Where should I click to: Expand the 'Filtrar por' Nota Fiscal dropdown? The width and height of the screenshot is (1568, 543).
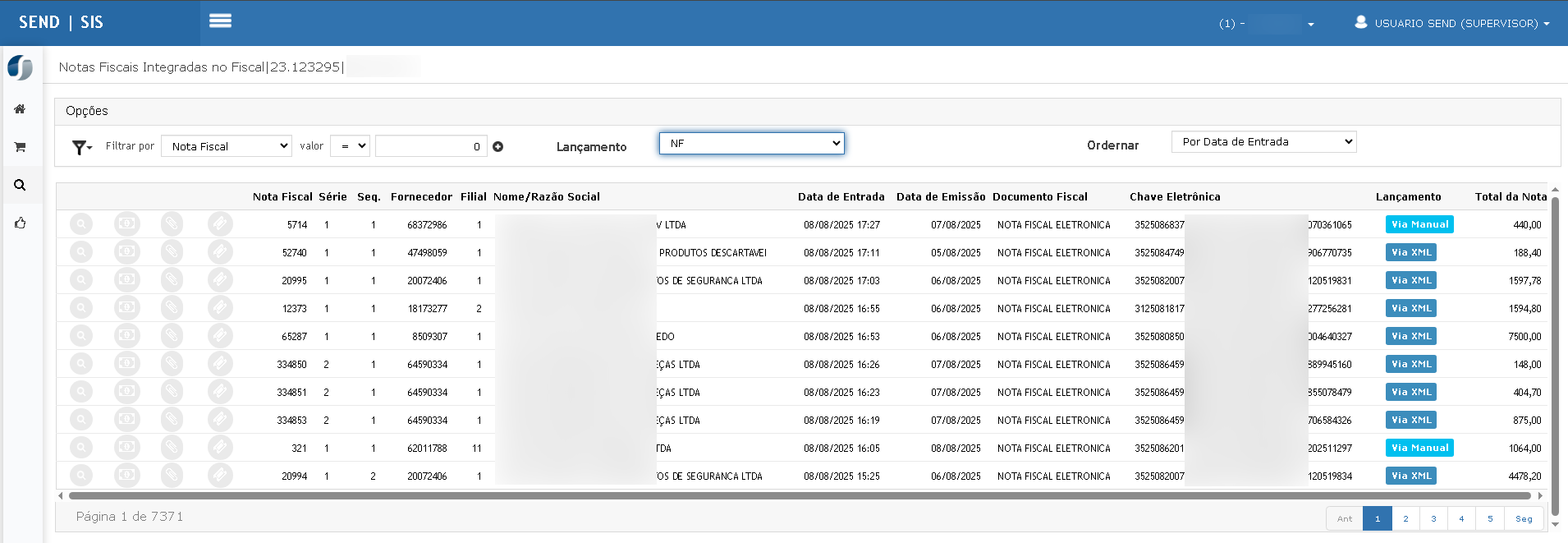point(227,146)
